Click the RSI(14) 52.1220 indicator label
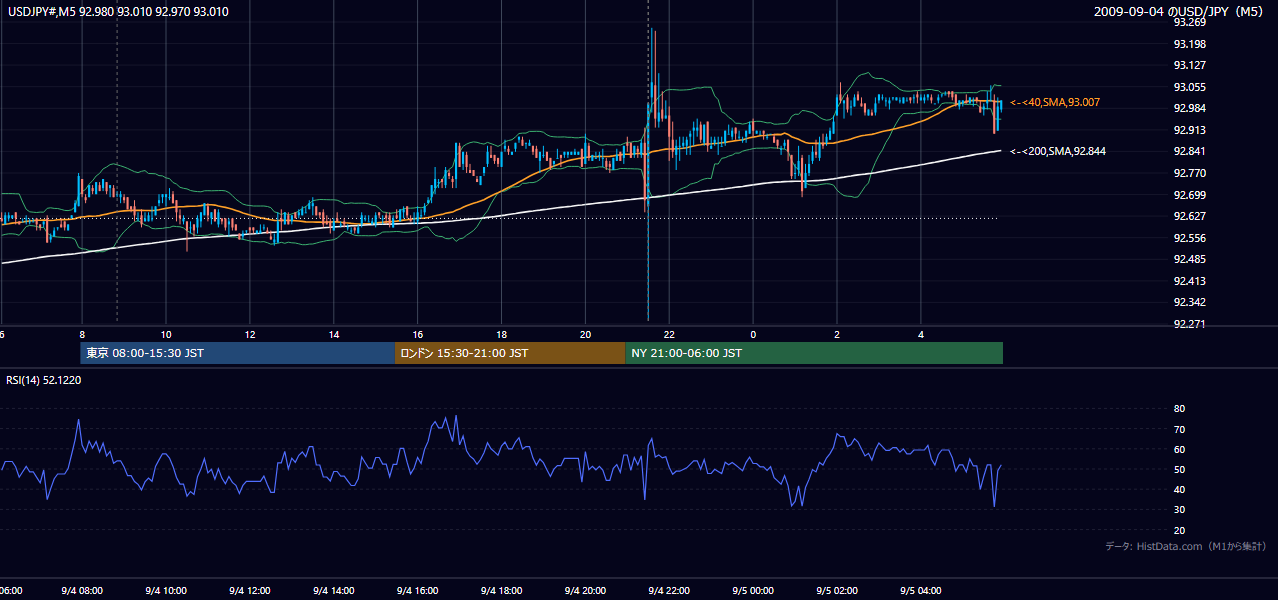Image resolution: width=1278 pixels, height=600 pixels. (44, 380)
